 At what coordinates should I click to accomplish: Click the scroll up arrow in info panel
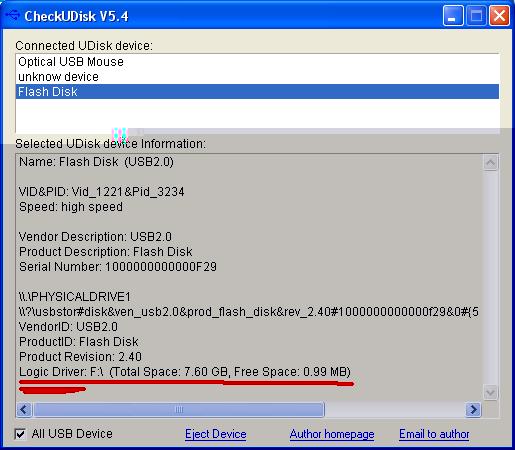point(491,162)
